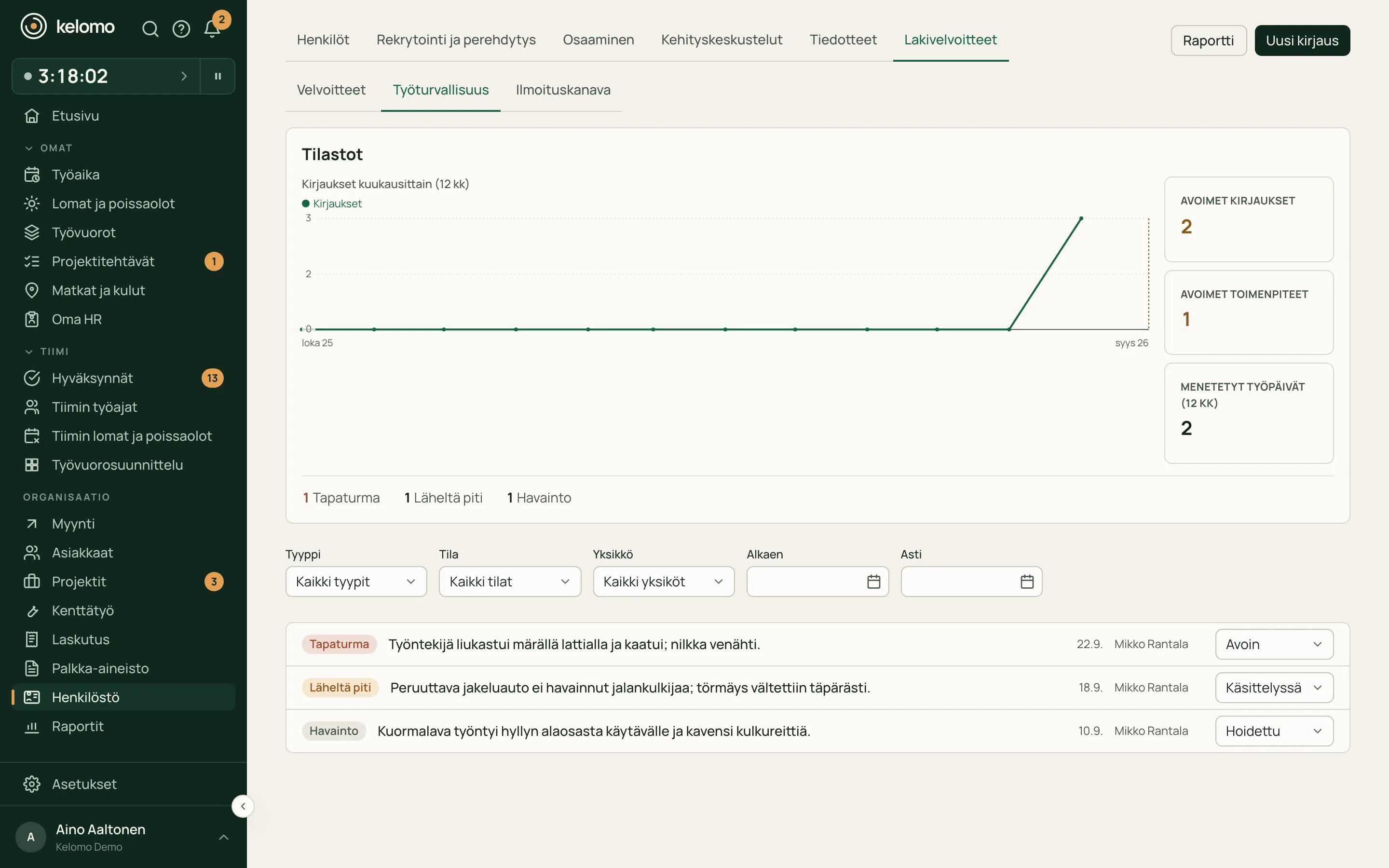The image size is (1389, 868).
Task: Open notifications bell with badge
Action: coord(212,29)
